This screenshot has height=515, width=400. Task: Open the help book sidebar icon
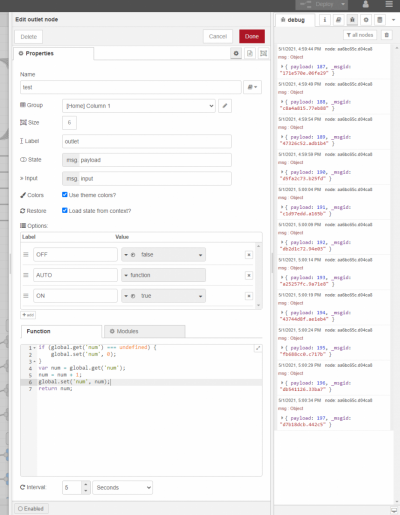[338, 20]
